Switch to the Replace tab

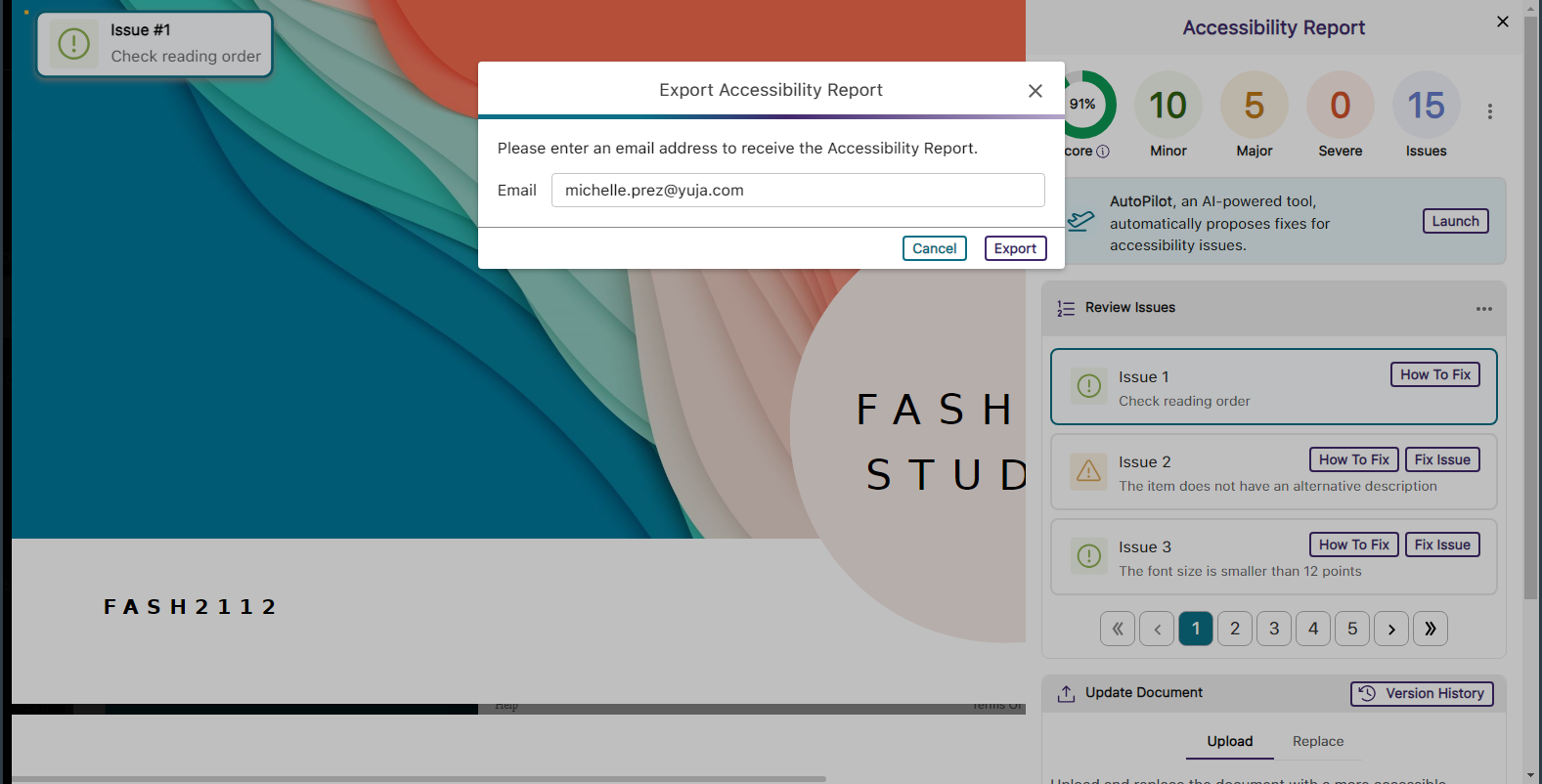click(1317, 741)
